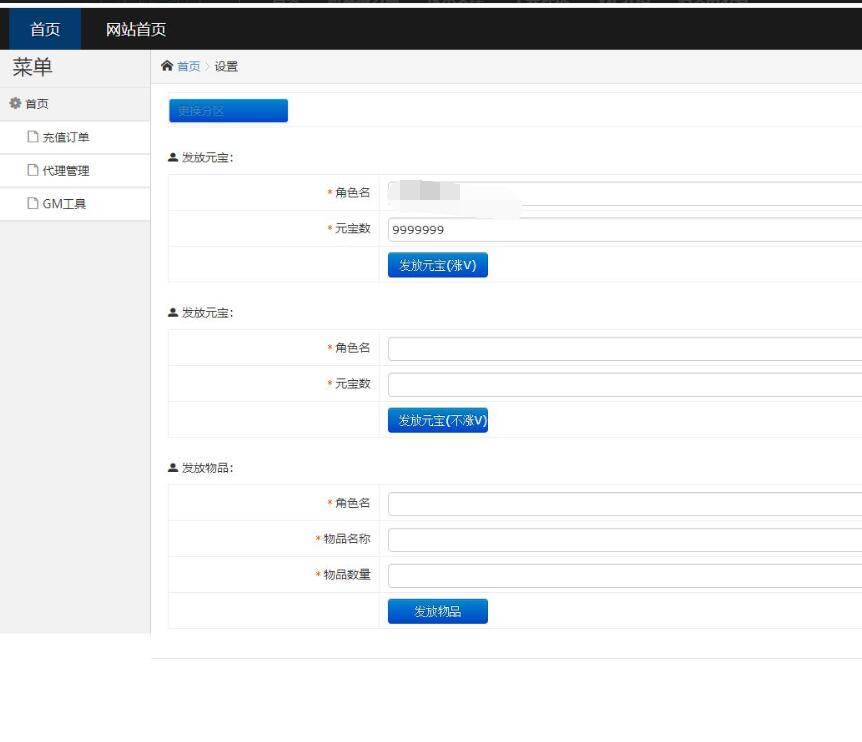The image size is (862, 742).
Task: Click the file icon next to 代理管理
Action: (x=33, y=171)
